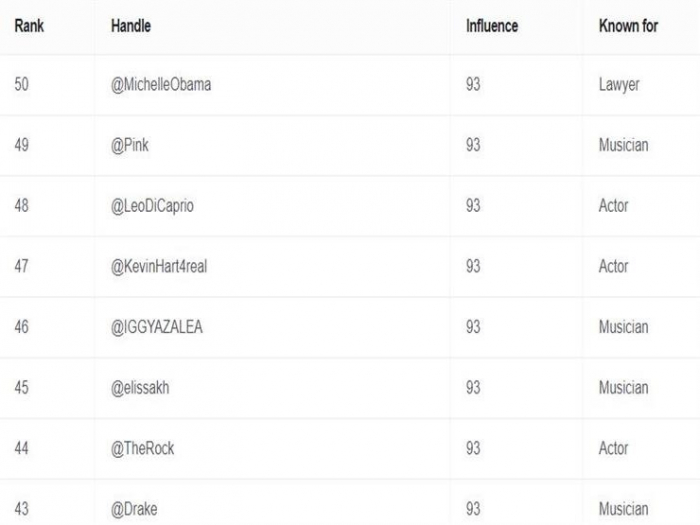Select influence score 93 for @IGGYAZALEA
The width and height of the screenshot is (700, 525).
click(x=473, y=327)
